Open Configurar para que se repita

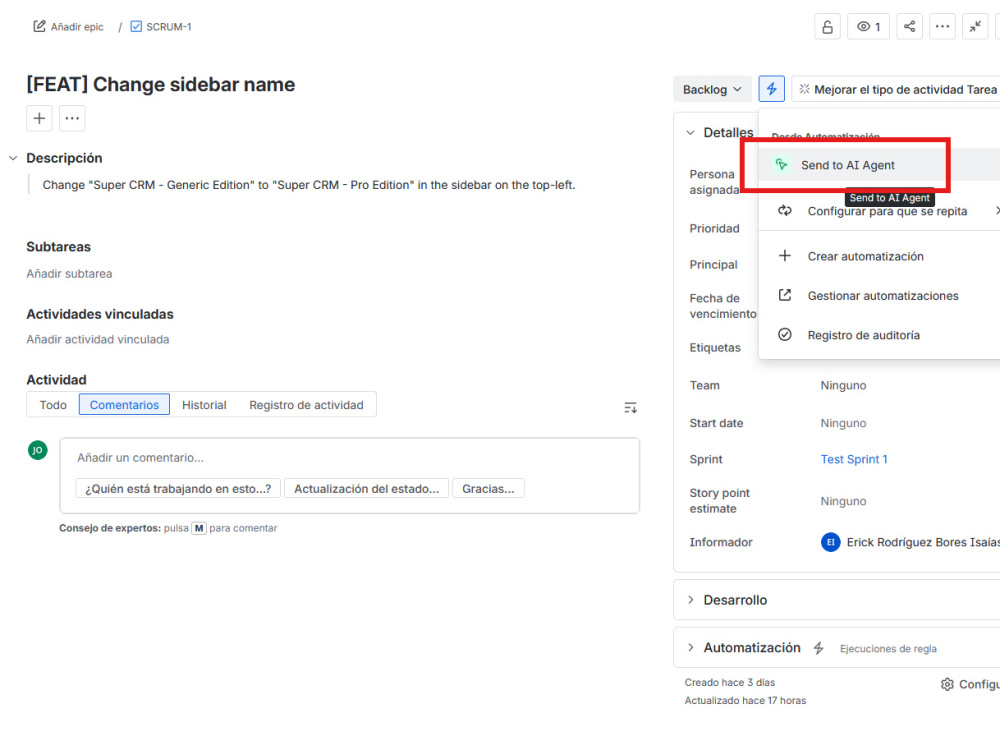880,211
